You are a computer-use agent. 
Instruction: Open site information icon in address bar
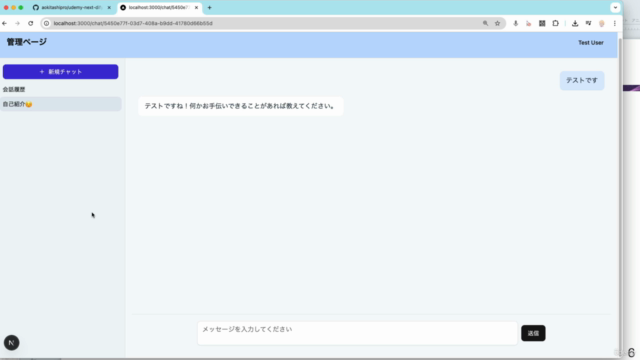47,23
